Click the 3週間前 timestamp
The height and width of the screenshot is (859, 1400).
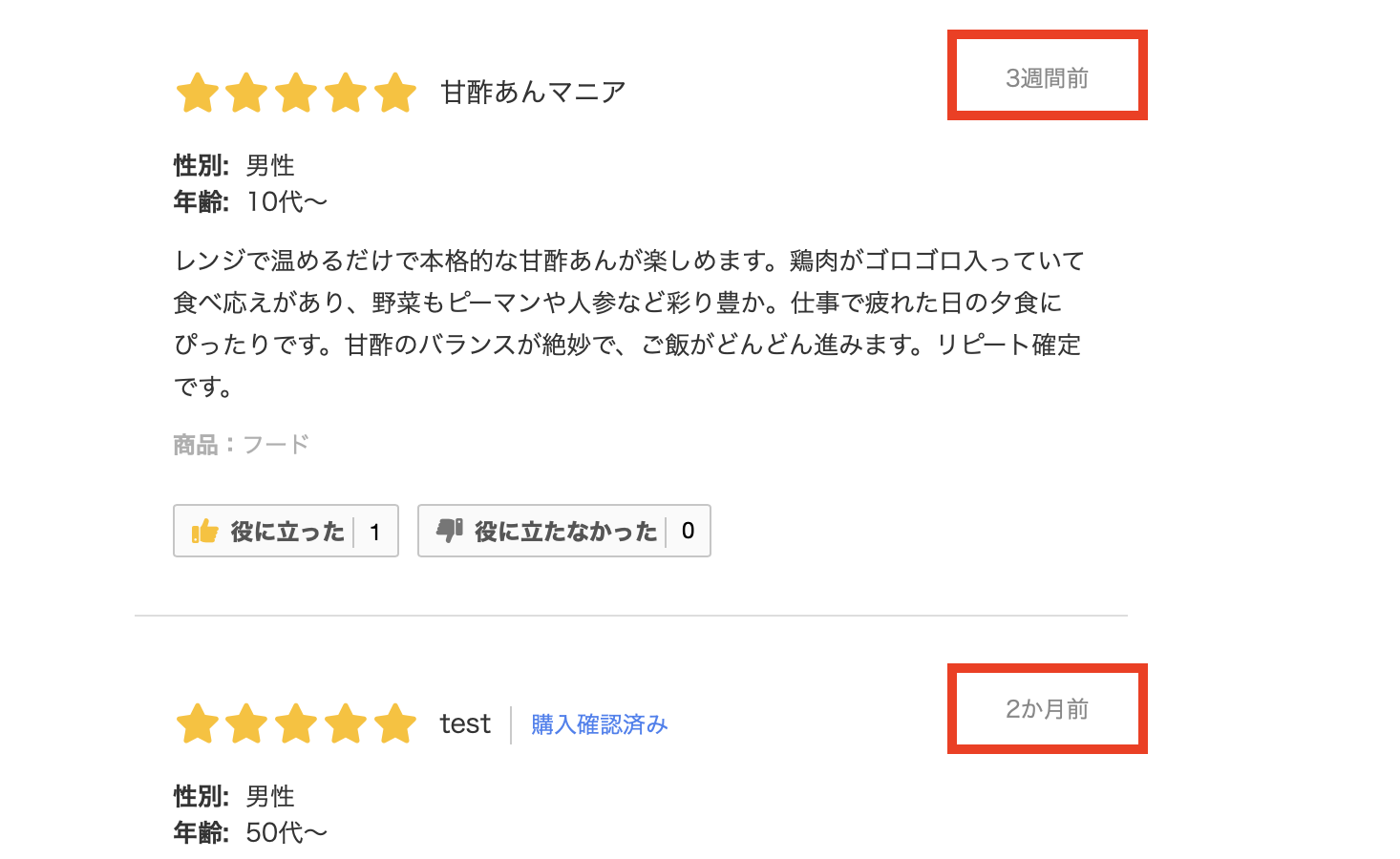[x=1047, y=78]
